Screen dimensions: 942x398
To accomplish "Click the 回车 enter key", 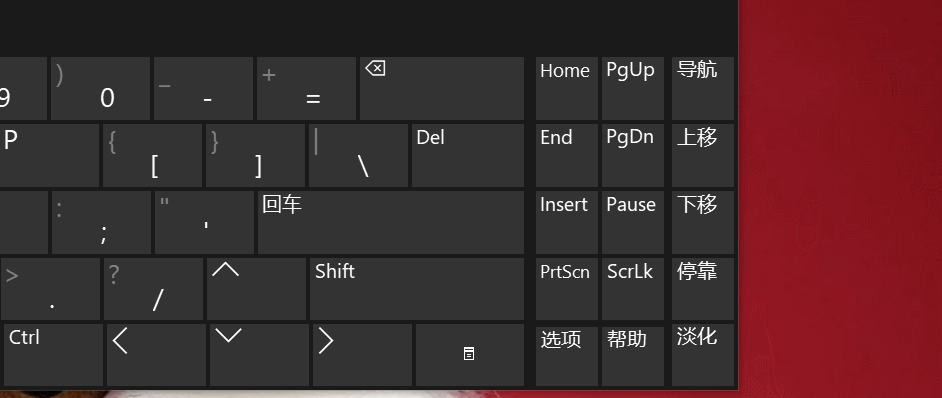I will pos(390,222).
